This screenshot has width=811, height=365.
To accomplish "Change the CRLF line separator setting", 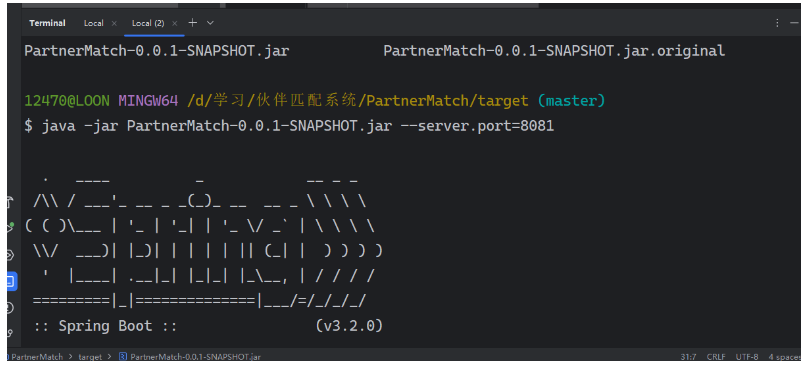I will (x=716, y=357).
